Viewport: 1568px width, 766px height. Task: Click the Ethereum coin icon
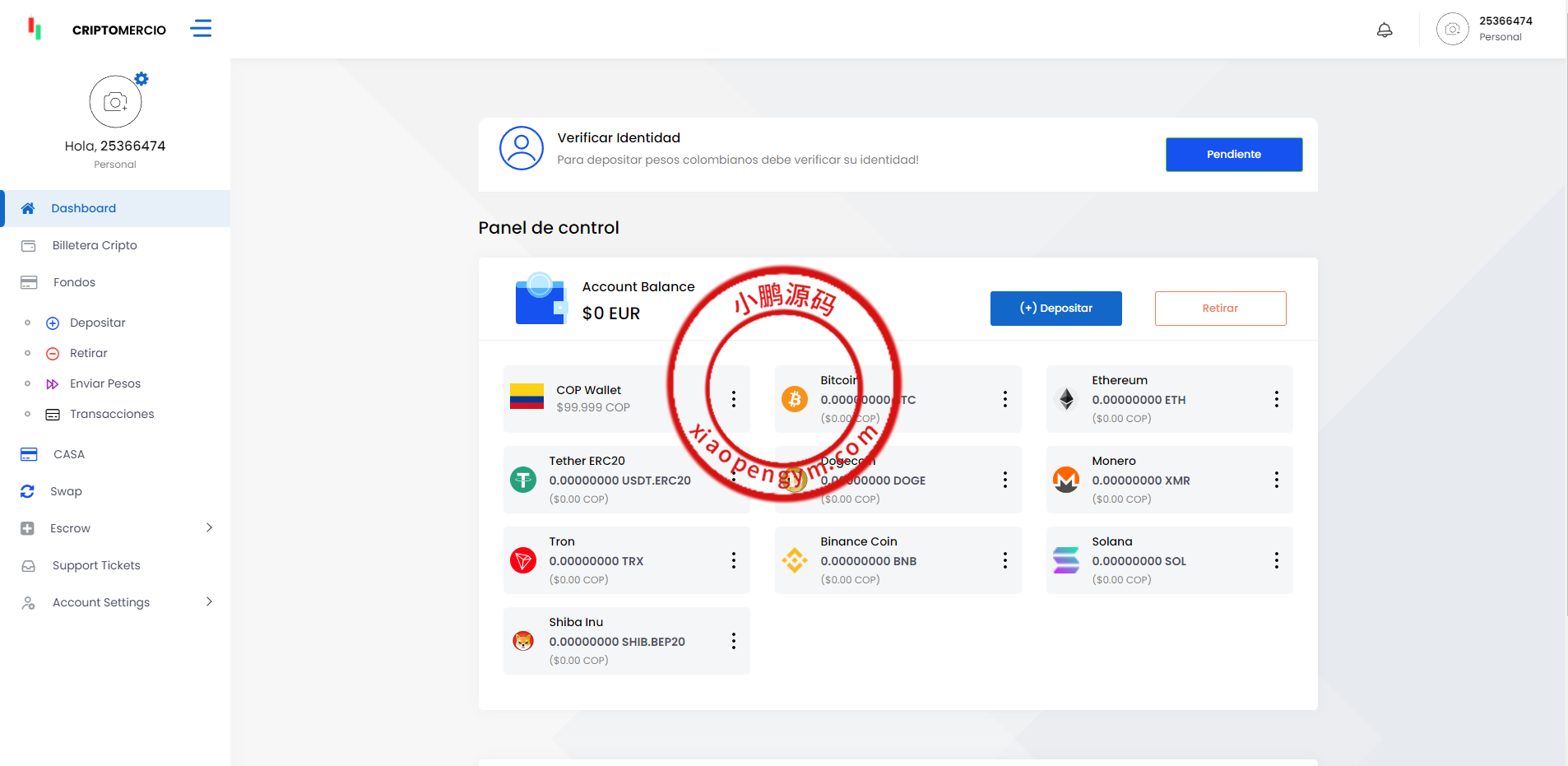[x=1066, y=399]
